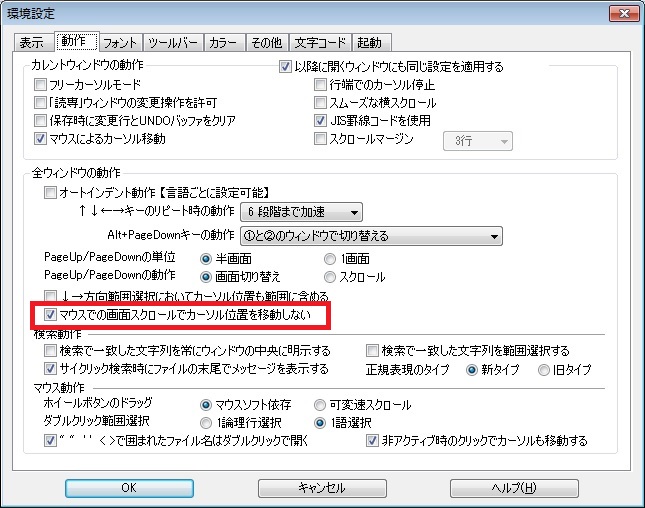Choose 可変速スクロール for wheel drag
Viewport: 645px width, 508px height.
pyautogui.click(x=320, y=405)
